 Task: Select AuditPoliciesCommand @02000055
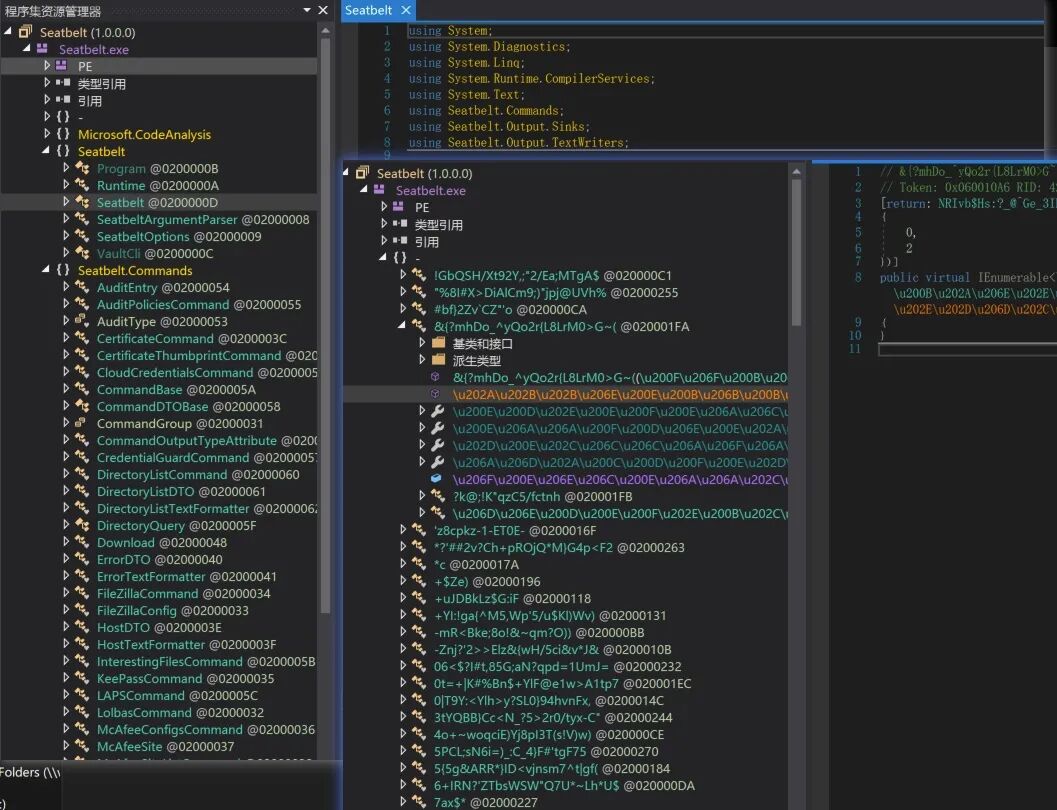coord(199,305)
